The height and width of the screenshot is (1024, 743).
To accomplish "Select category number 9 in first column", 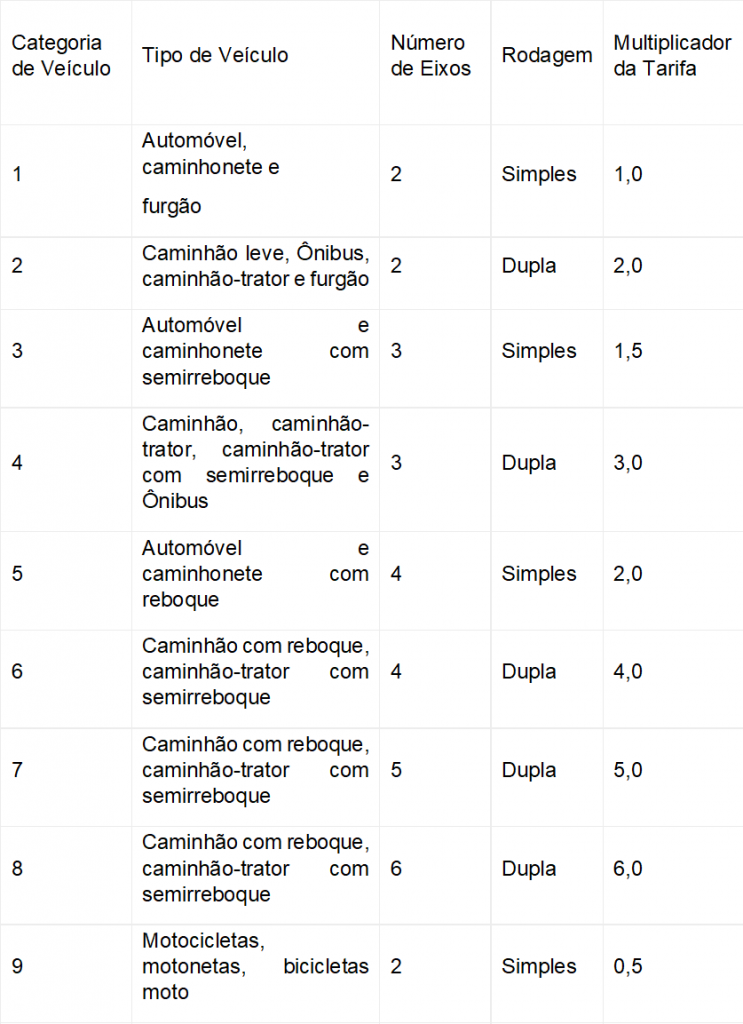I will [x=17, y=966].
